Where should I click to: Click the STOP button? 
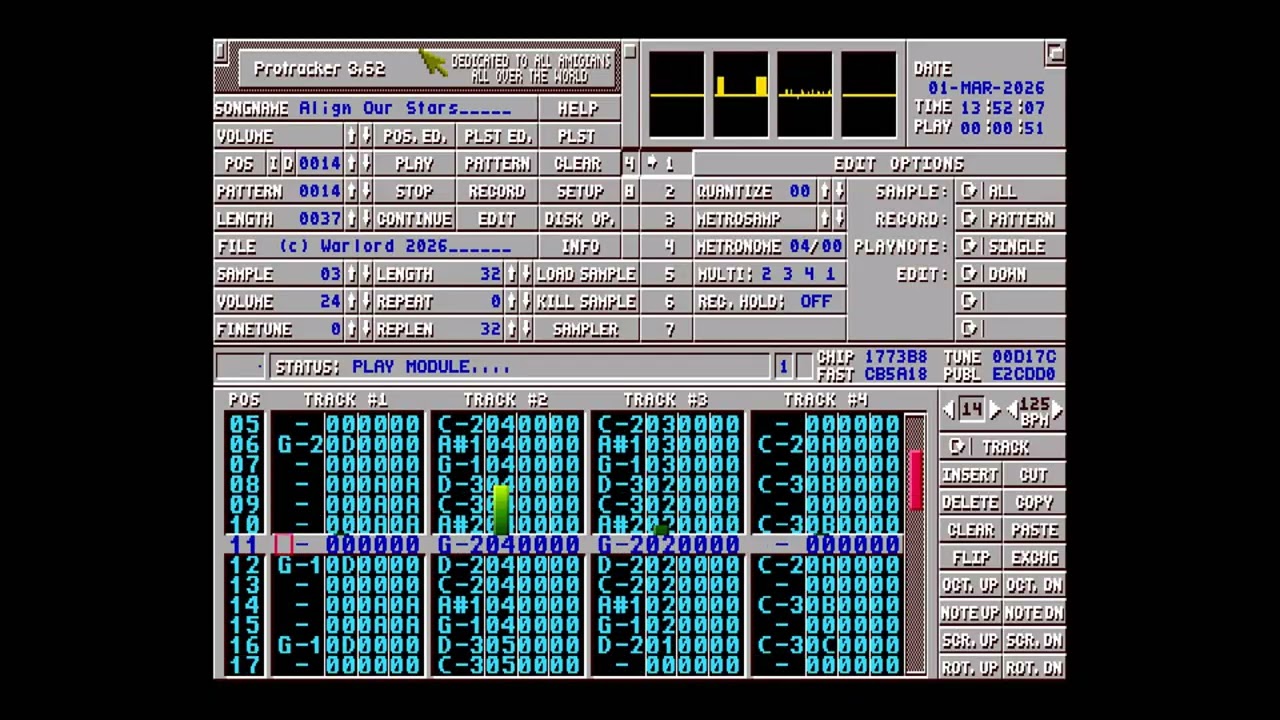click(x=414, y=191)
